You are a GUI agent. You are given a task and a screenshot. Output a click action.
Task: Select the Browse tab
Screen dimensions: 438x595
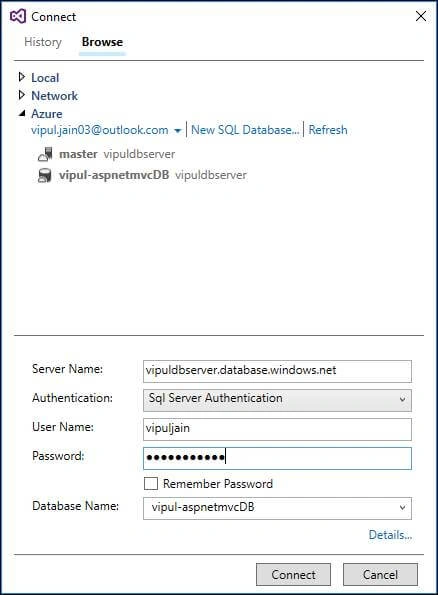tap(102, 42)
